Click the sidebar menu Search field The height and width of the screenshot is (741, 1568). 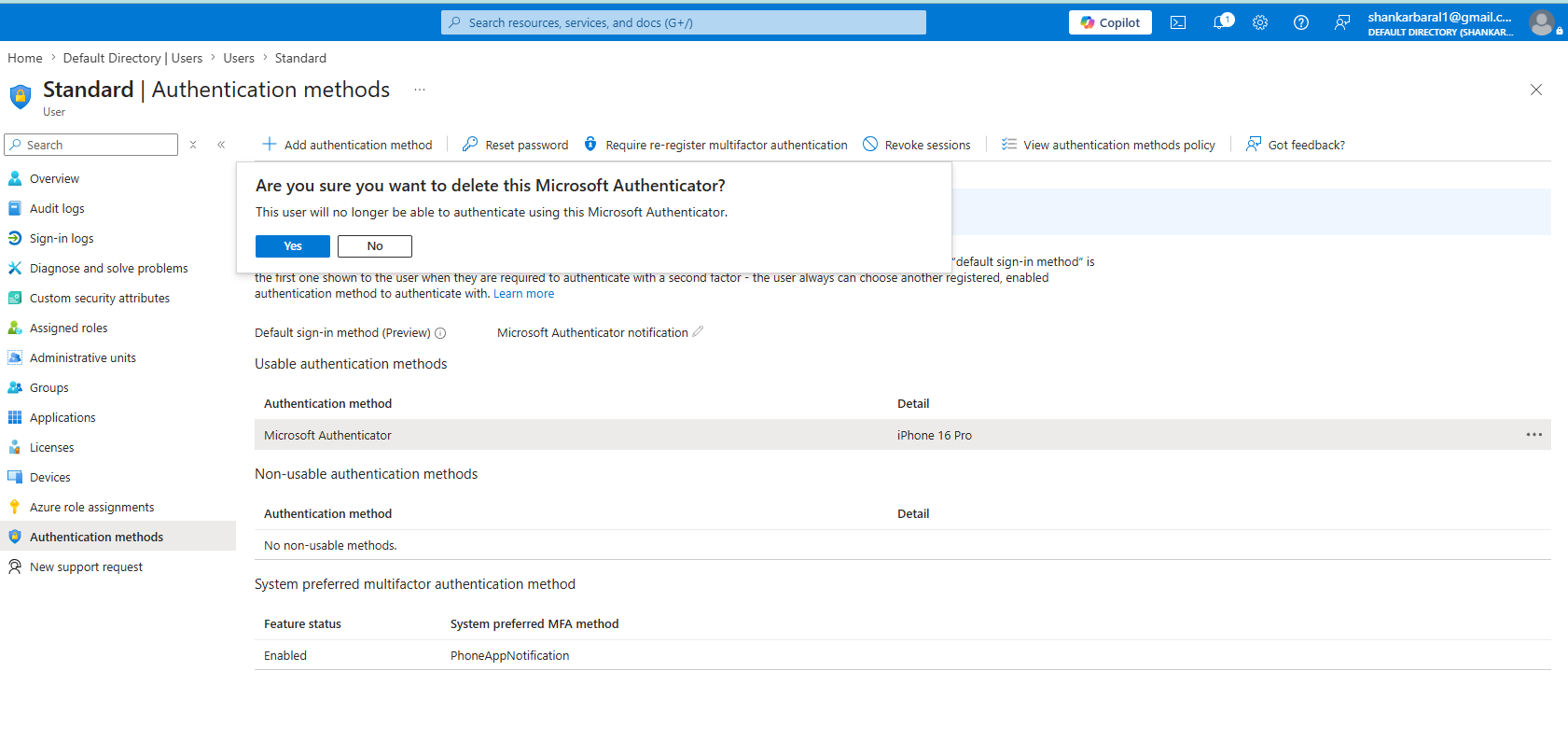click(91, 145)
